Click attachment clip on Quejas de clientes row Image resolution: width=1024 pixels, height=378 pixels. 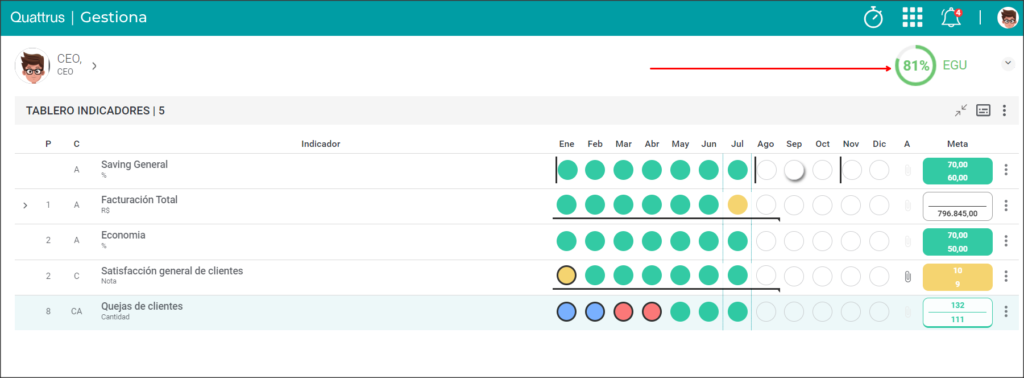coord(907,312)
